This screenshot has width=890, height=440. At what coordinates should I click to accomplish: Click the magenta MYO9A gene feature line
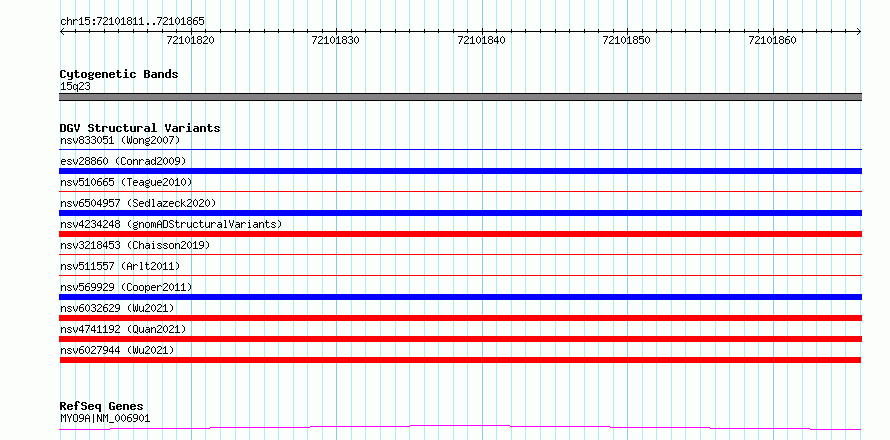(x=460, y=427)
